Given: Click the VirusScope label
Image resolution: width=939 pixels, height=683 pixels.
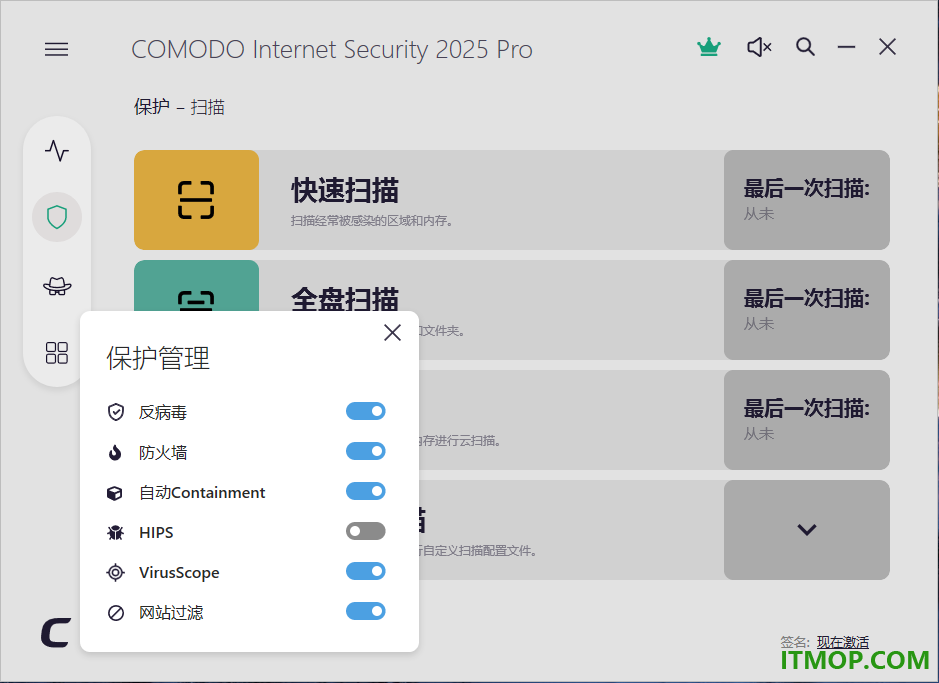Looking at the screenshot, I should tap(179, 573).
